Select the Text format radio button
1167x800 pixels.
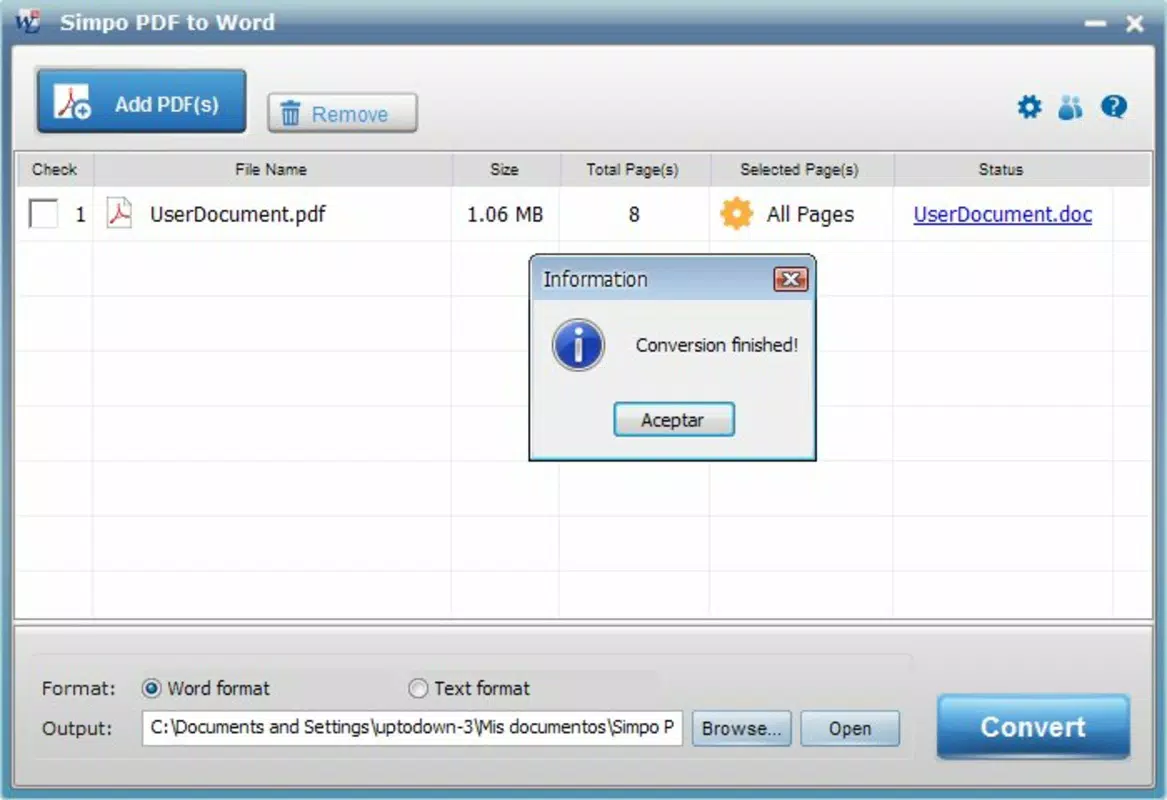tap(418, 688)
